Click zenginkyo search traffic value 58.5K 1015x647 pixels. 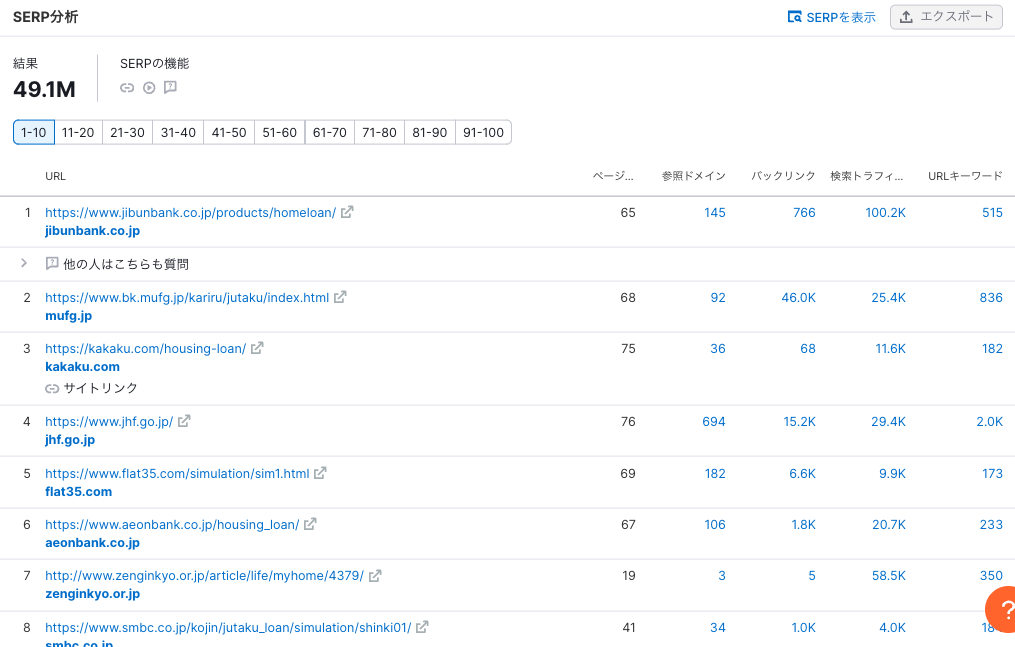point(889,575)
